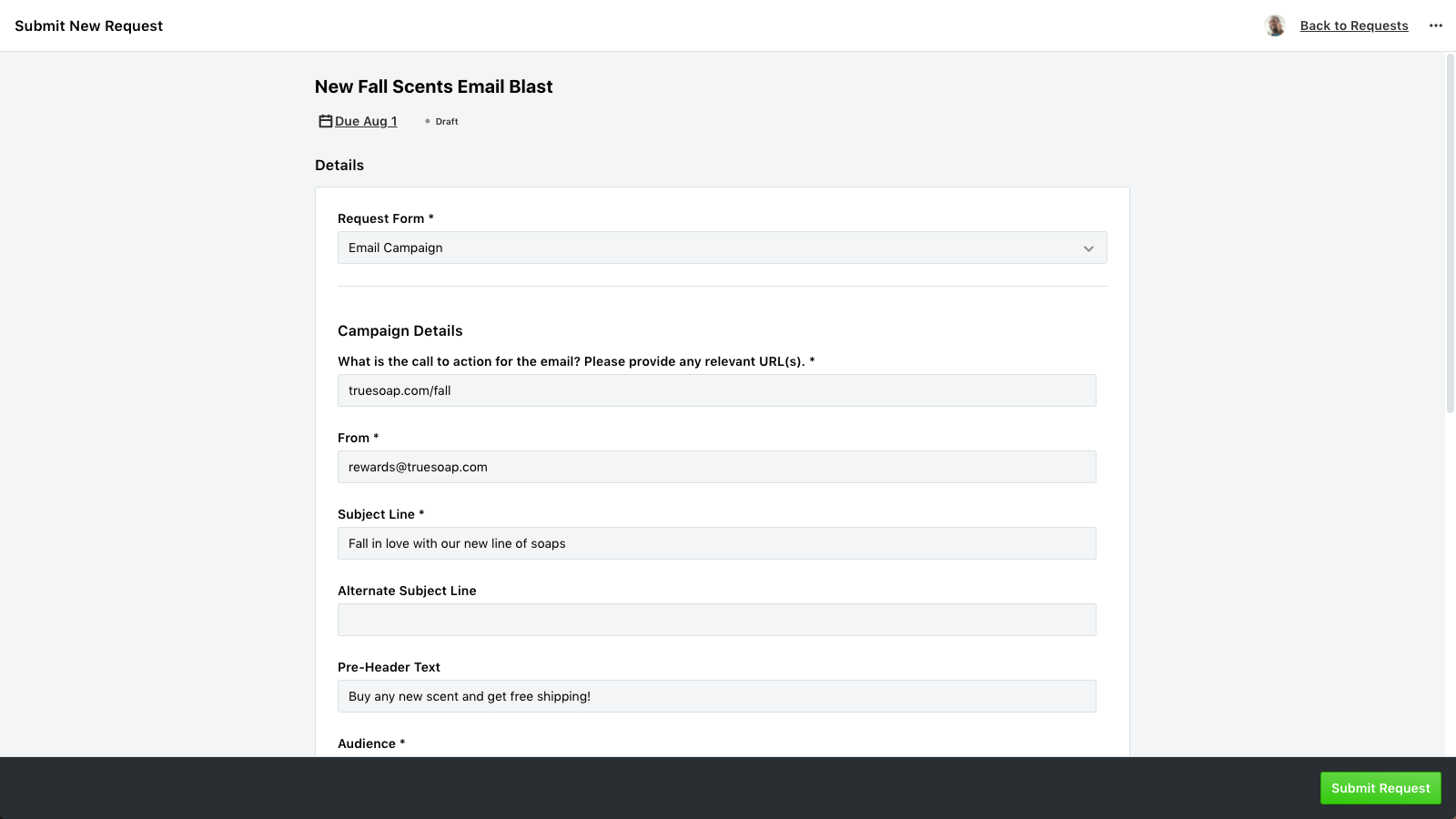This screenshot has height=819, width=1456.
Task: Select the Subject Line text field
Action: (x=716, y=543)
